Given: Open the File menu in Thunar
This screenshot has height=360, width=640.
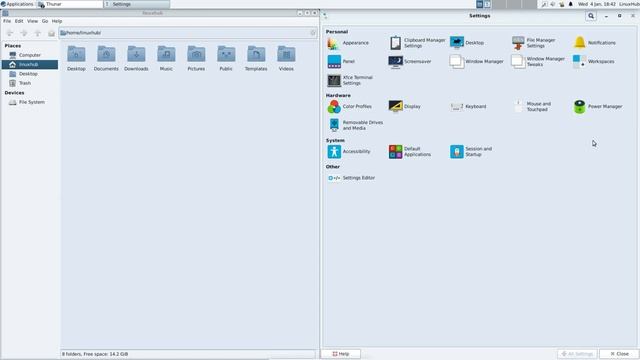Looking at the screenshot, I should 7,21.
